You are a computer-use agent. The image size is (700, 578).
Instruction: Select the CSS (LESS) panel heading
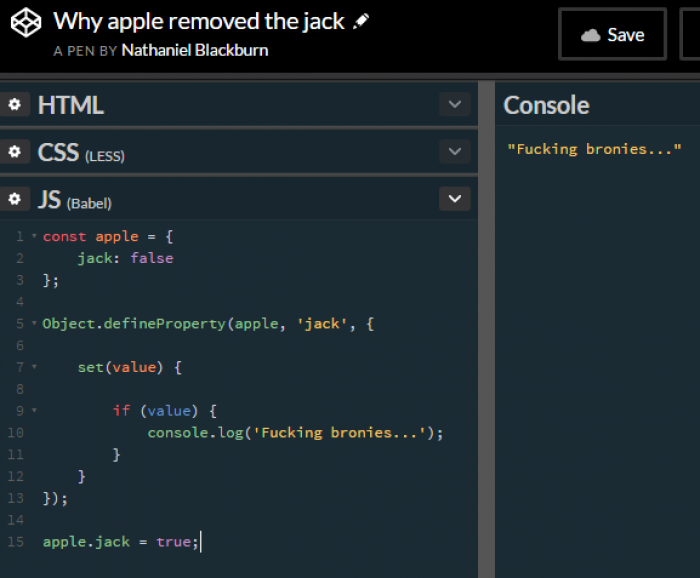[x=81, y=153]
